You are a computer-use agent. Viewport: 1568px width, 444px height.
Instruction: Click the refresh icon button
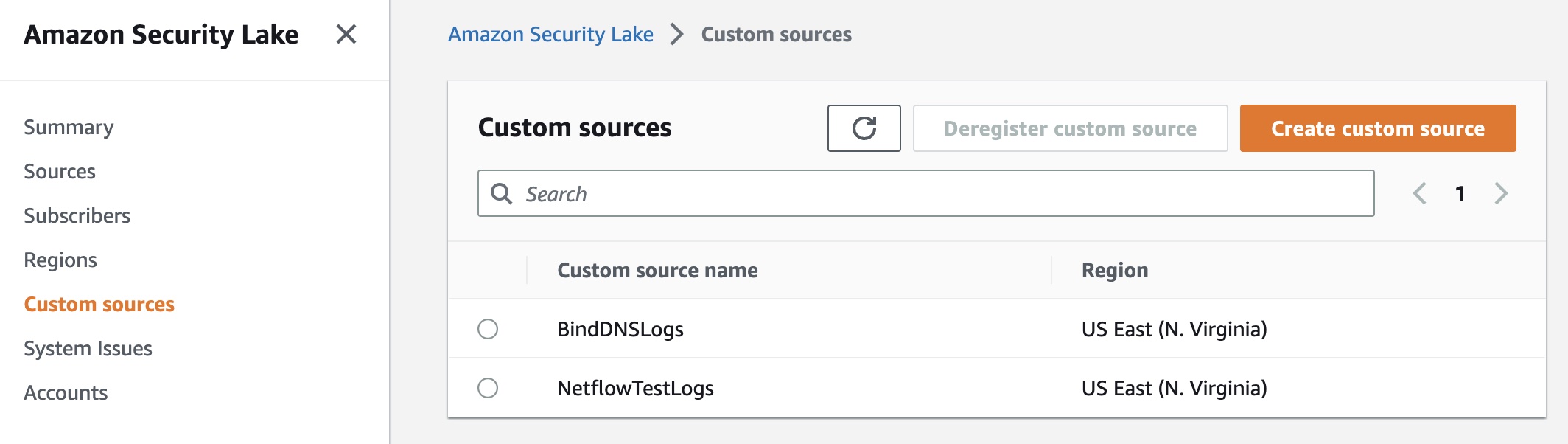(x=864, y=128)
